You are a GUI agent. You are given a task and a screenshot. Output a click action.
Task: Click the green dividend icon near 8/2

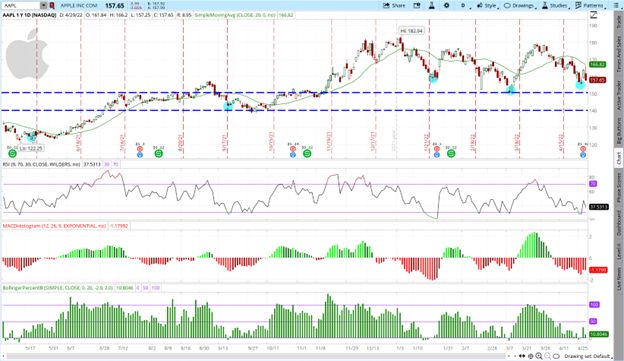point(159,153)
